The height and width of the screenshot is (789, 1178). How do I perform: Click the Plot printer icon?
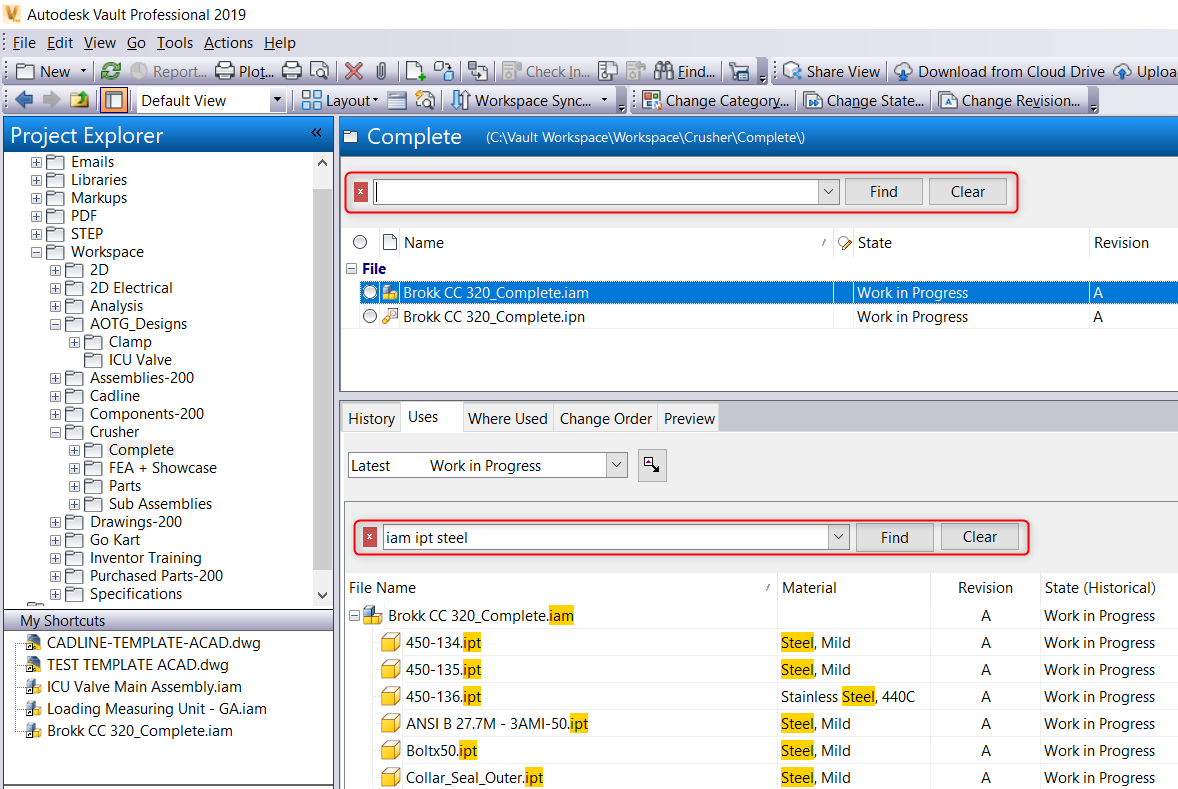click(x=225, y=71)
